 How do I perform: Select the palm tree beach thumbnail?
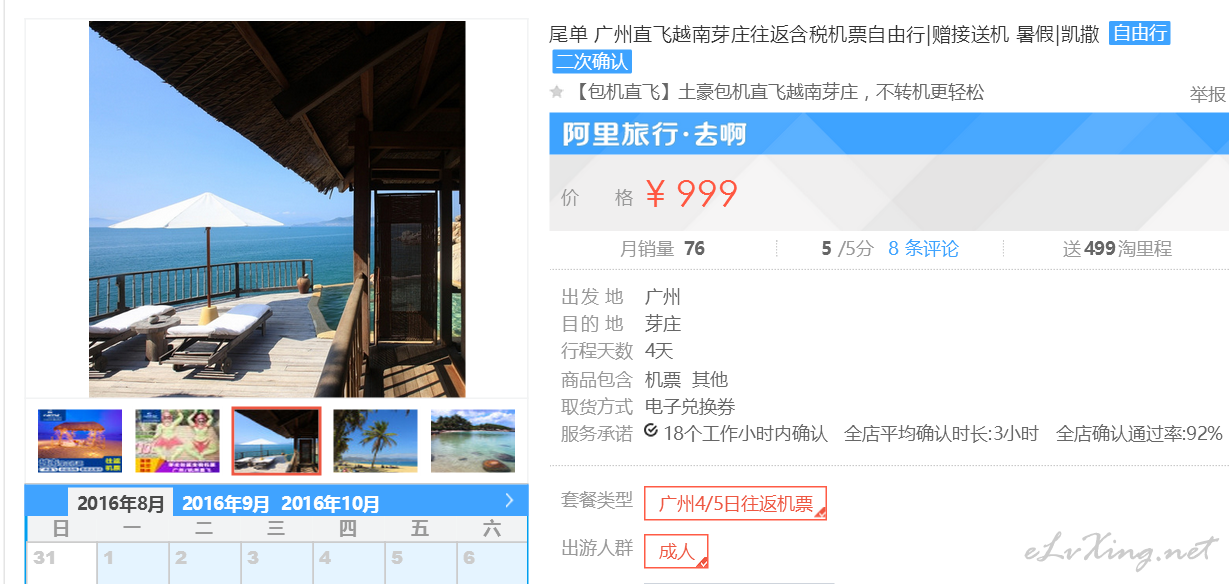(375, 441)
